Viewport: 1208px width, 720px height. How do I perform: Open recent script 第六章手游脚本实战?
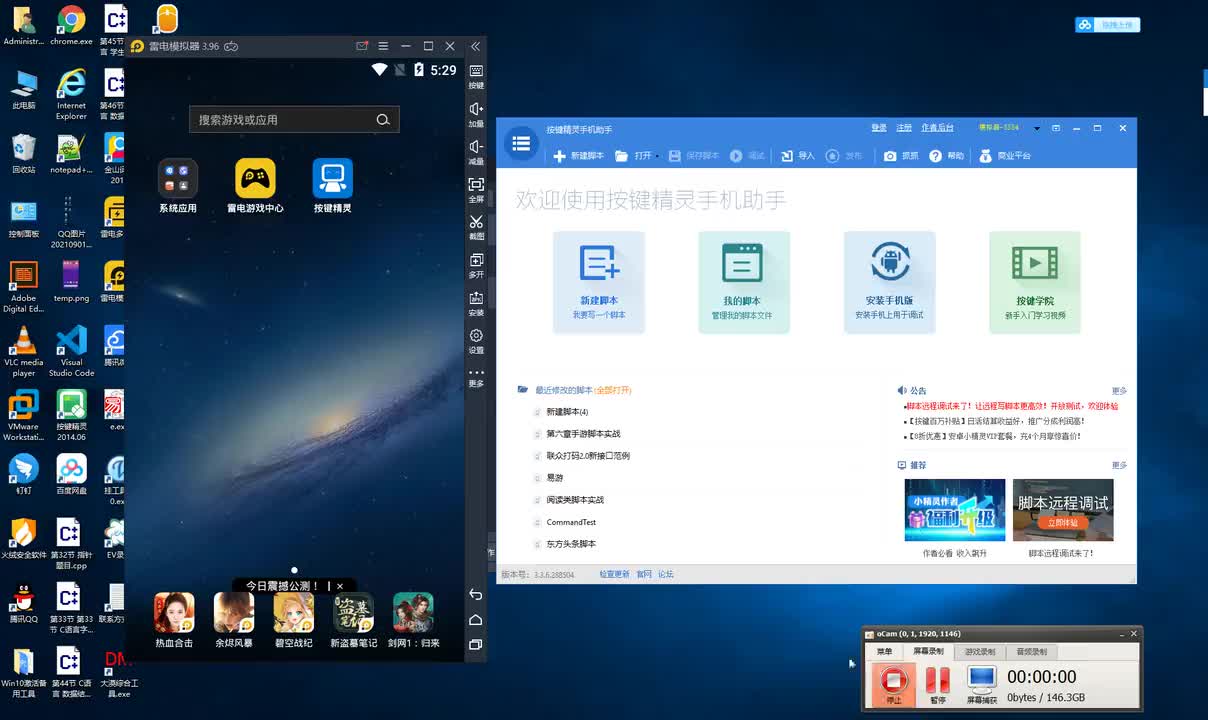point(583,434)
